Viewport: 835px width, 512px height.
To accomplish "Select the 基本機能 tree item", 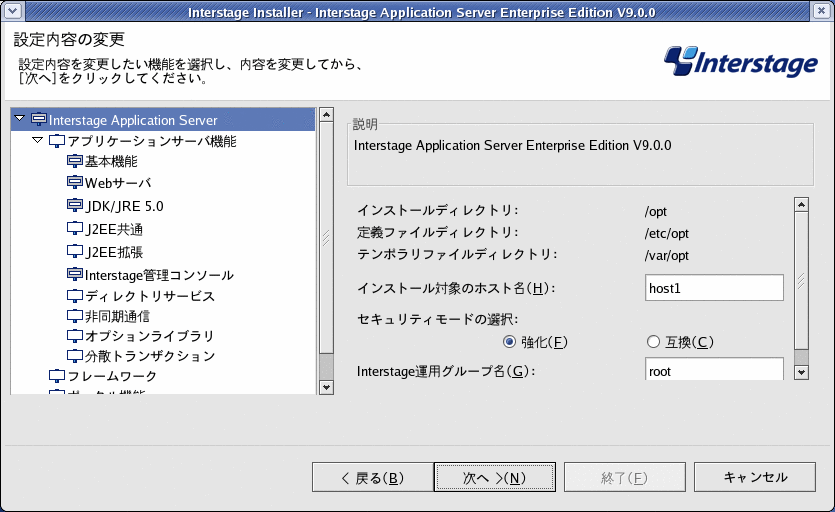I will 111,161.
